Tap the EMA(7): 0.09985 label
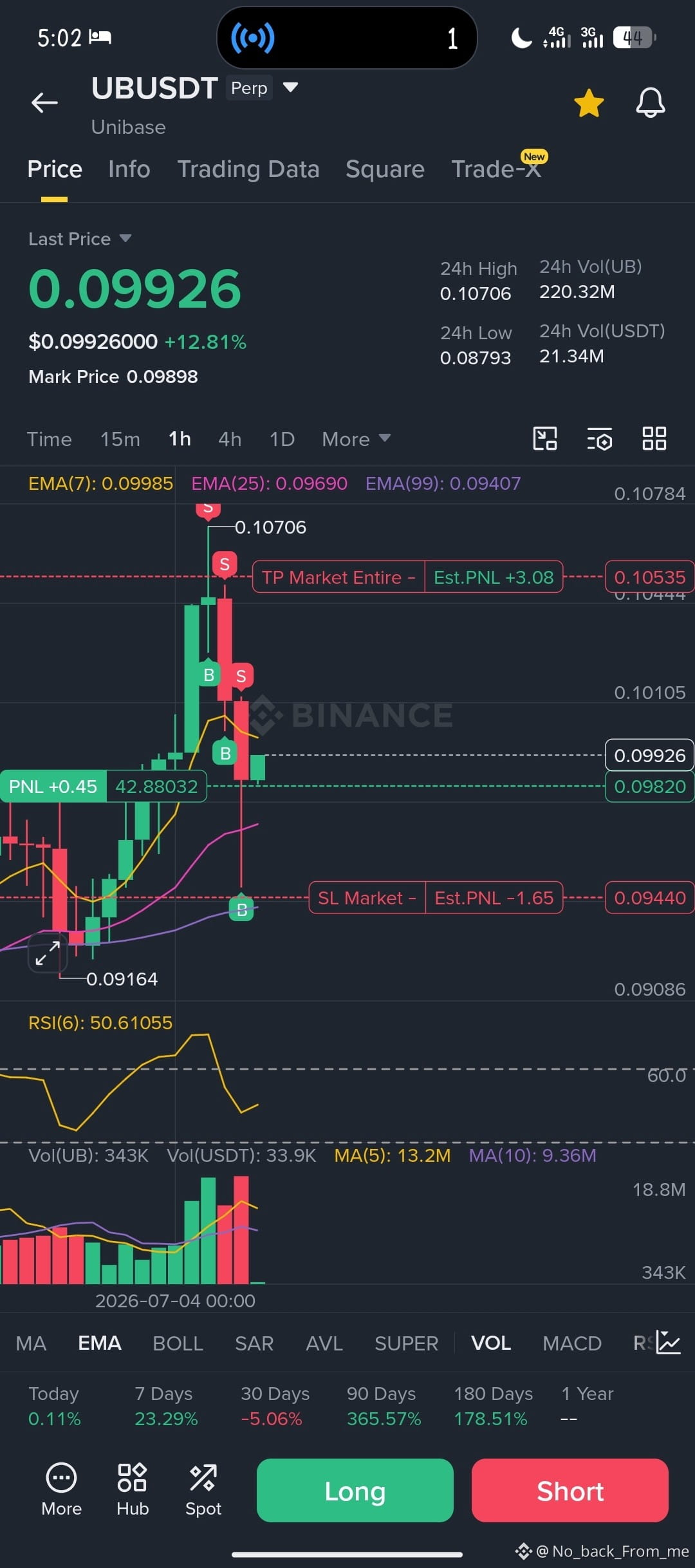 [x=101, y=483]
